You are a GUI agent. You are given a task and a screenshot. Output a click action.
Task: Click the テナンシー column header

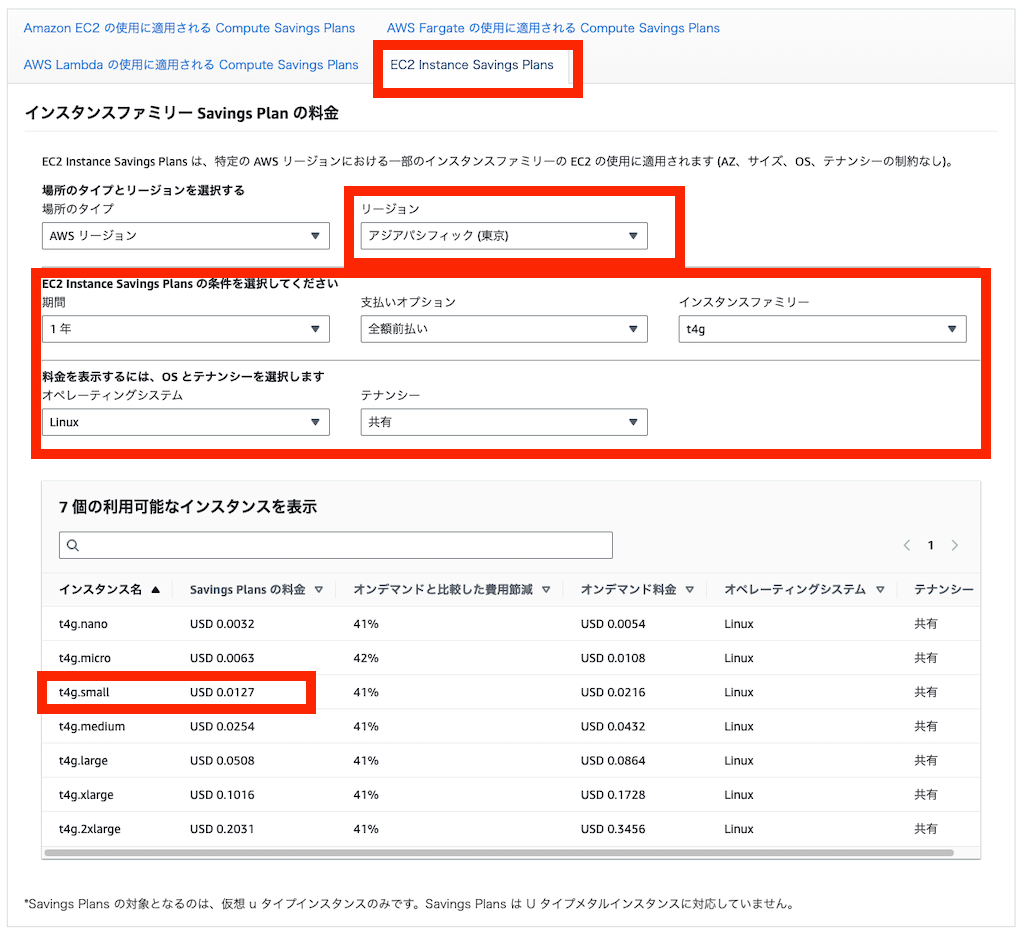944,590
